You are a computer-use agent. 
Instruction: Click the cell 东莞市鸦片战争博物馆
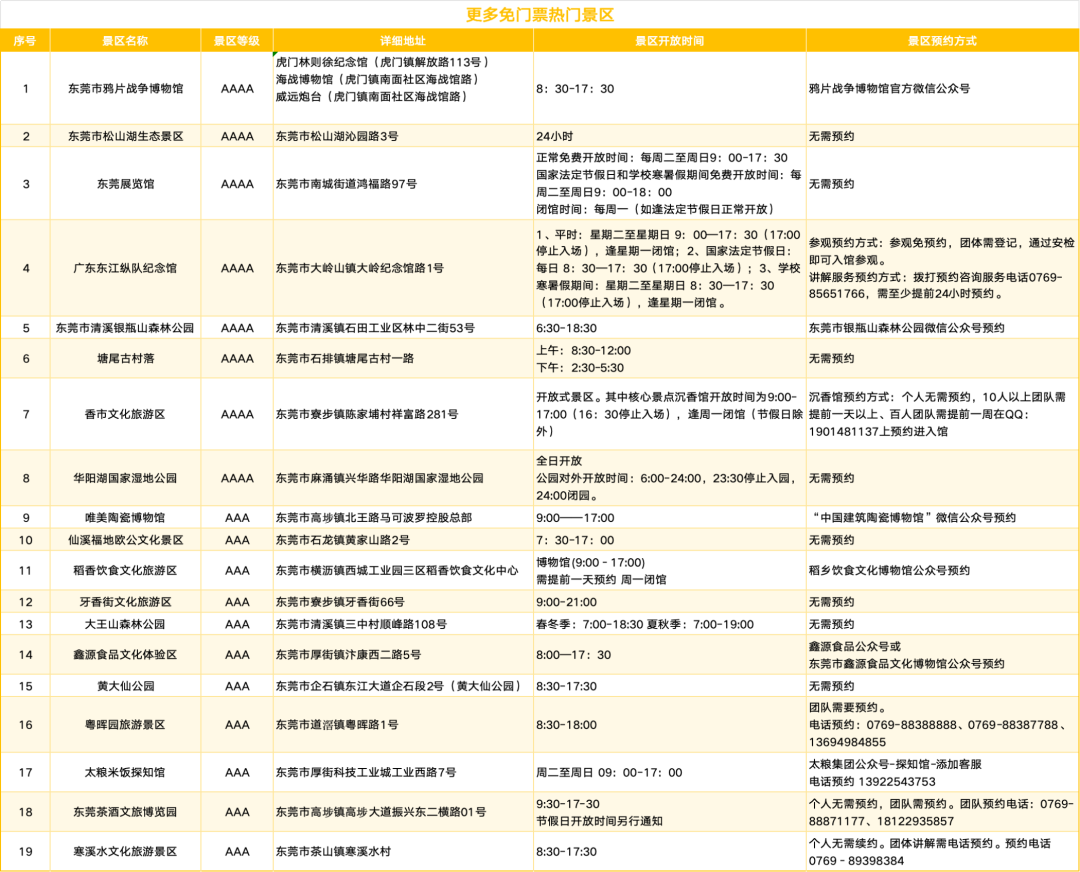[125, 88]
